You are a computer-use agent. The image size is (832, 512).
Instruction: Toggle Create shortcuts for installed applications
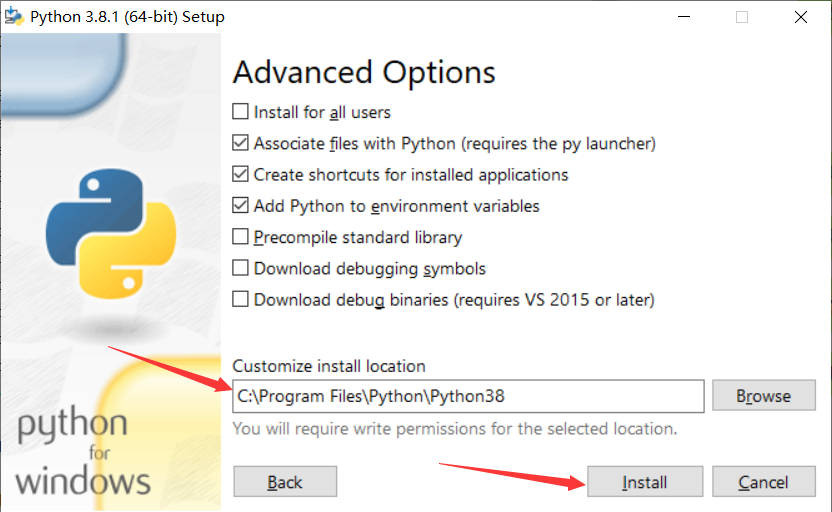pyautogui.click(x=240, y=174)
